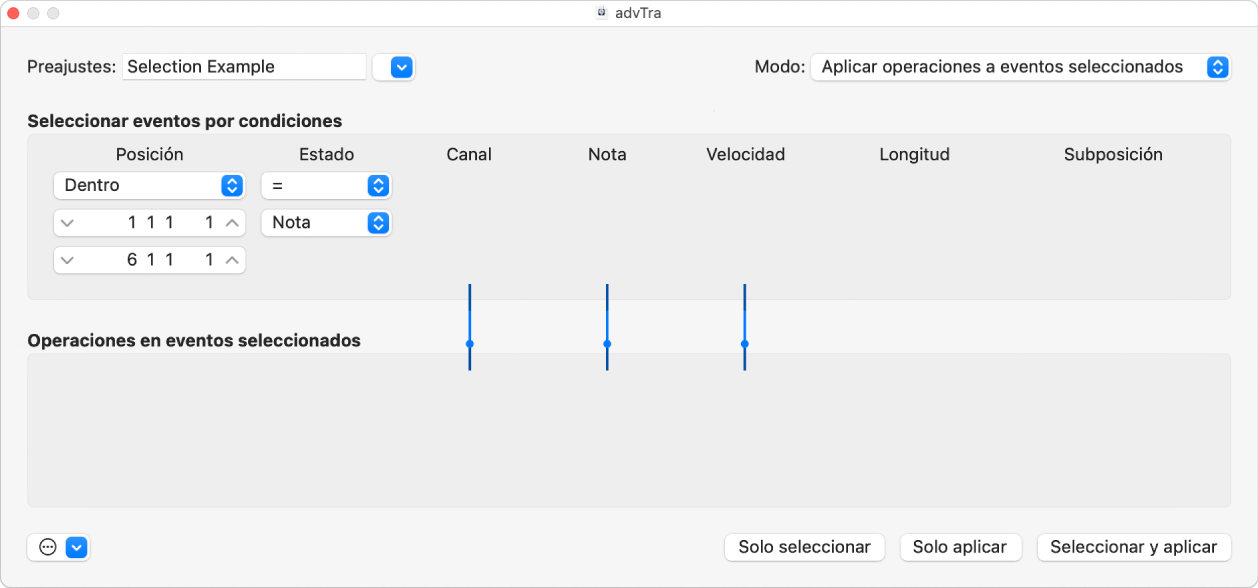Image resolution: width=1258 pixels, height=588 pixels.
Task: Click the Posición column header
Action: point(148,154)
